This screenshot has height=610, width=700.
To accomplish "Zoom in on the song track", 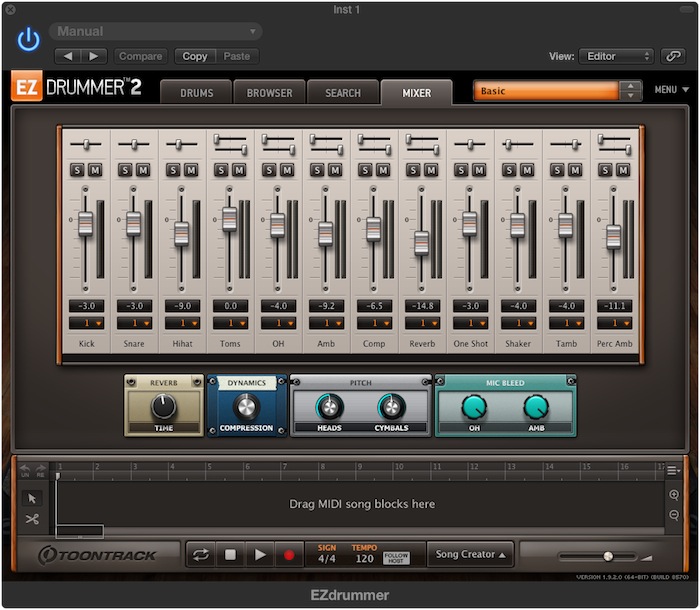I will coord(674,495).
